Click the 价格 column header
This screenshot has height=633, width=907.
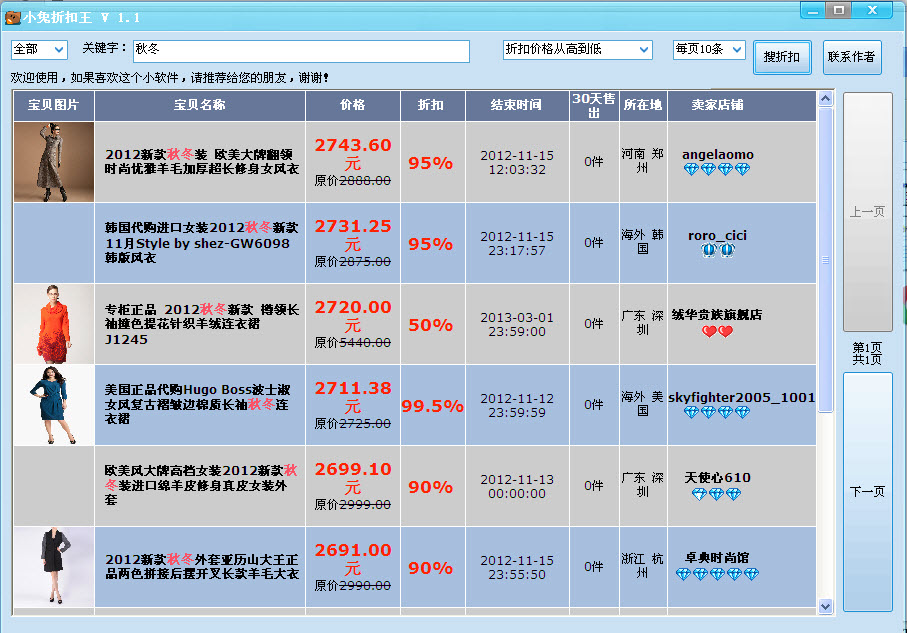(x=353, y=105)
